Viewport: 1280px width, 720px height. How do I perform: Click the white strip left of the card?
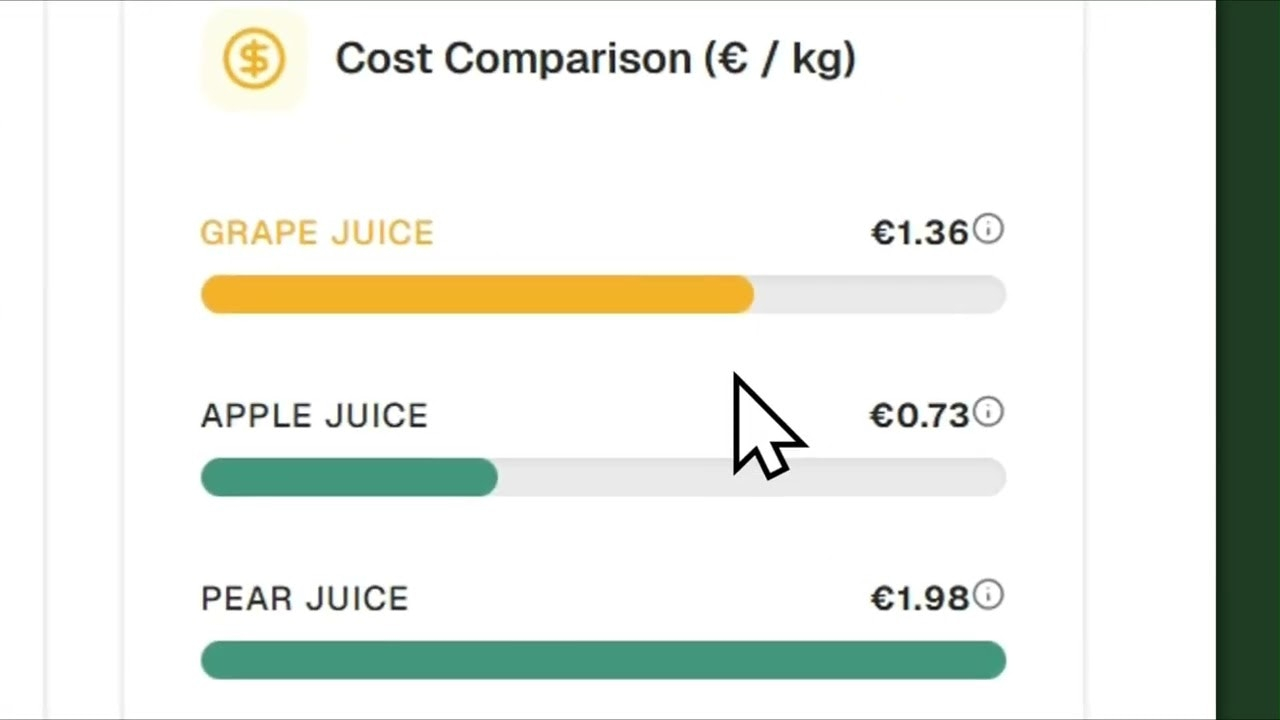85,360
